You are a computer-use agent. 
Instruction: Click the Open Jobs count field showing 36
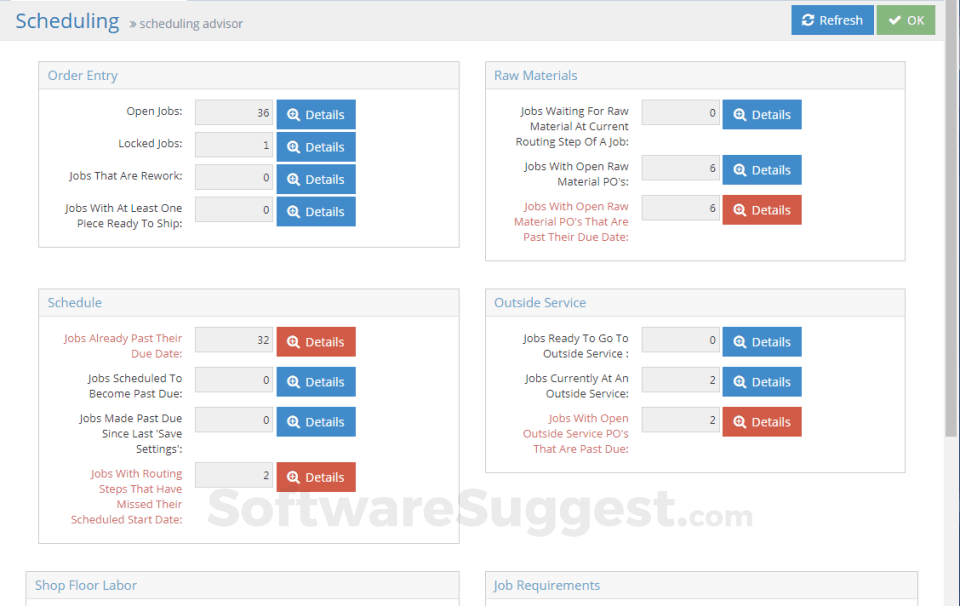click(x=233, y=114)
